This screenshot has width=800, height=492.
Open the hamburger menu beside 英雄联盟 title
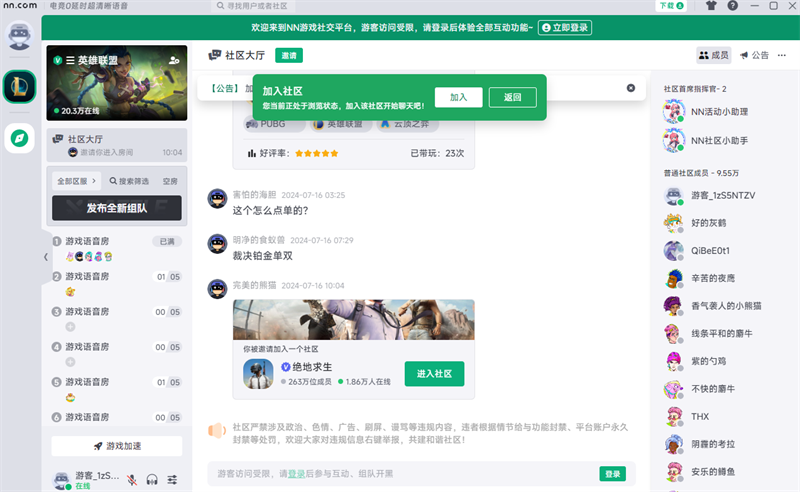pos(70,60)
